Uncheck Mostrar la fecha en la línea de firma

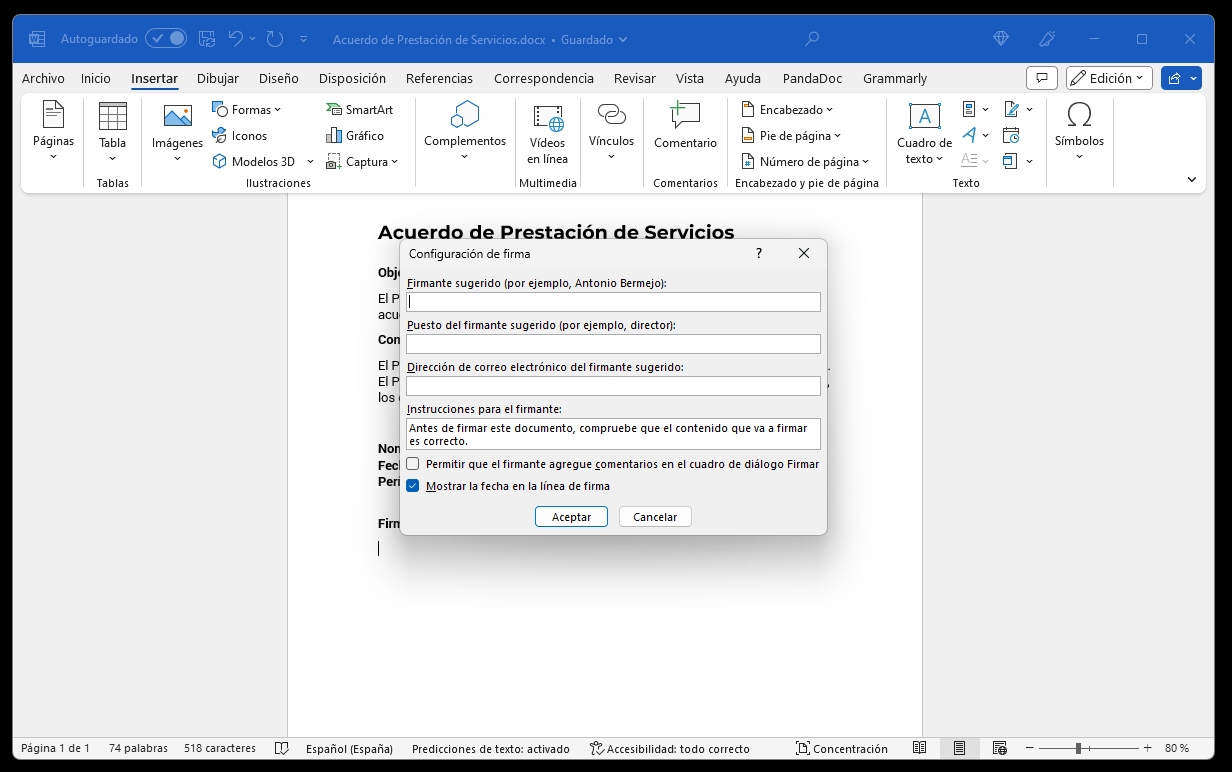pos(413,486)
